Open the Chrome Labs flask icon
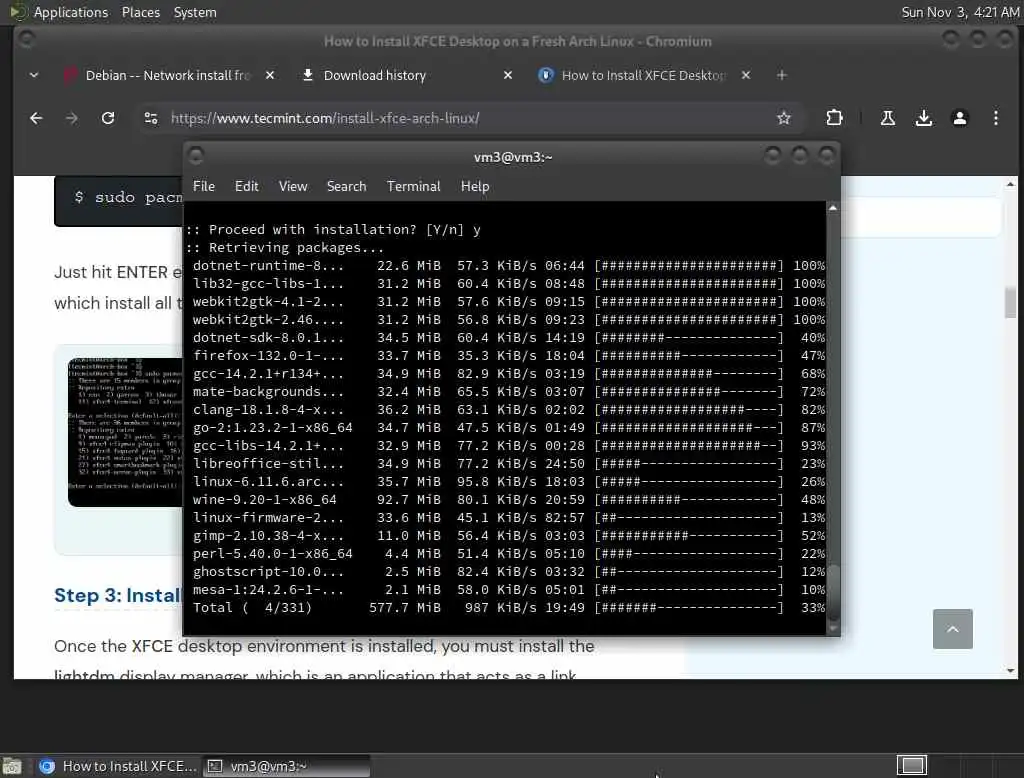1024x778 pixels. pyautogui.click(x=888, y=118)
